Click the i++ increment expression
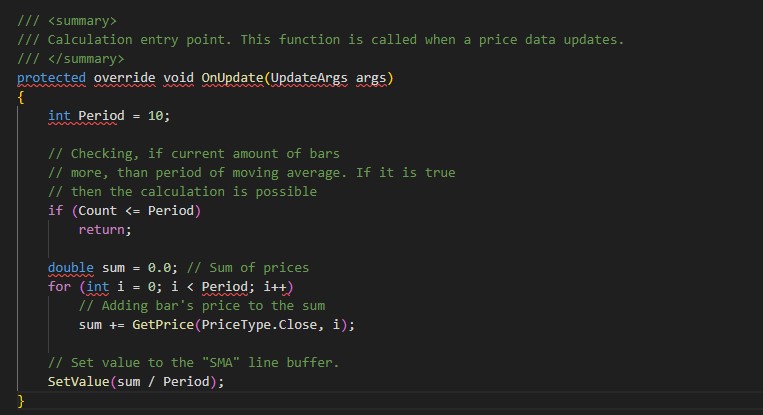 click(x=275, y=287)
